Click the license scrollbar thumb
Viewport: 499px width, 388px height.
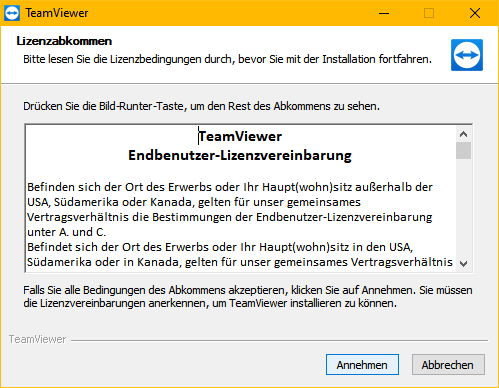(x=463, y=151)
